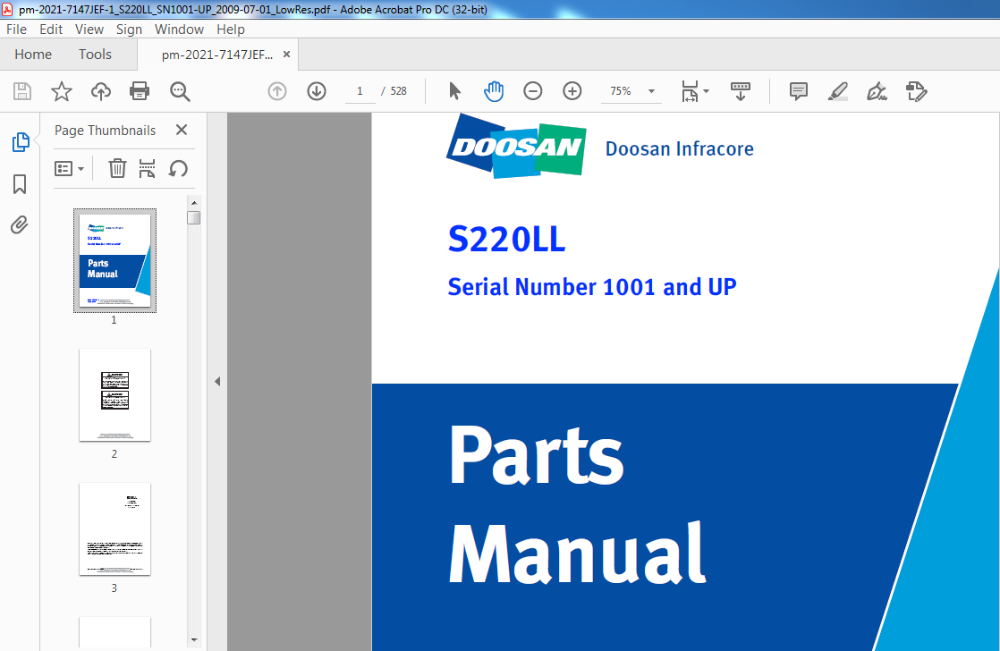Select page 2 thumbnail
Viewport: 1000px width, 651px height.
(x=114, y=395)
